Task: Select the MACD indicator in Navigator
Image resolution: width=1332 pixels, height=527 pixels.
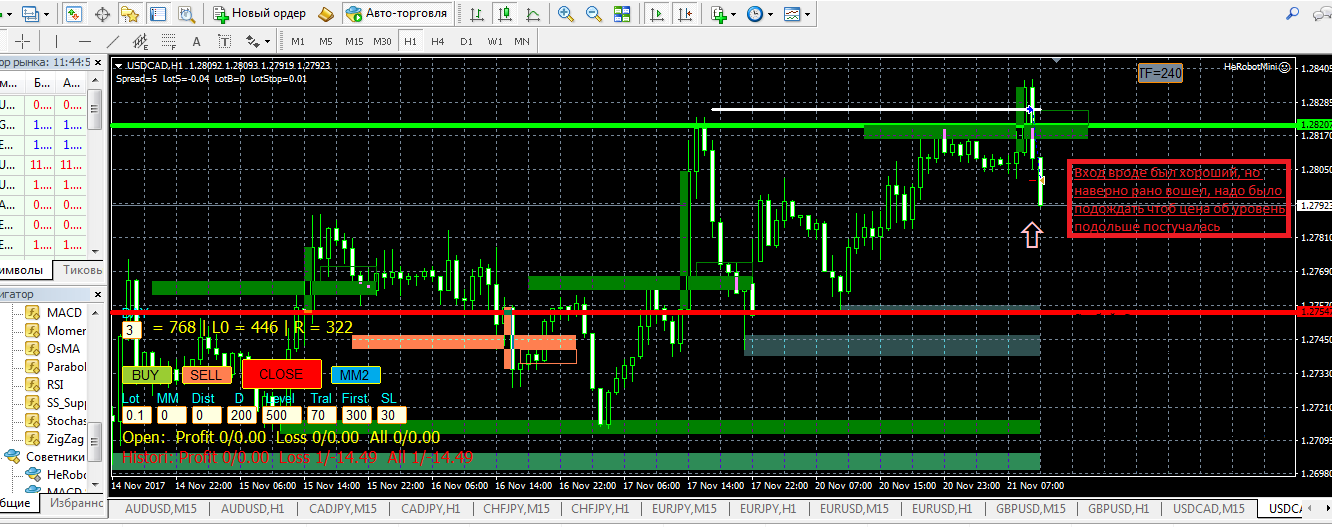Action: tap(56, 313)
